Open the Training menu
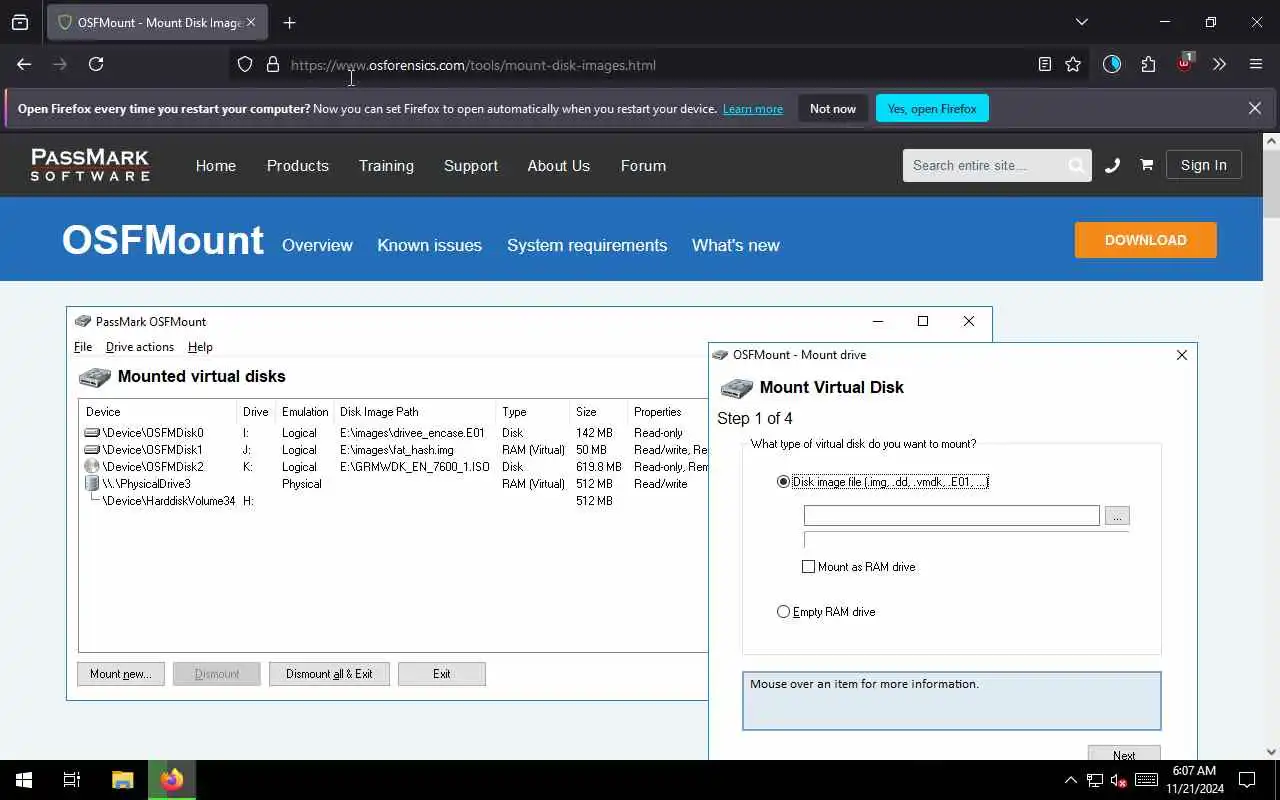Viewport: 1280px width, 800px height. pos(386,166)
